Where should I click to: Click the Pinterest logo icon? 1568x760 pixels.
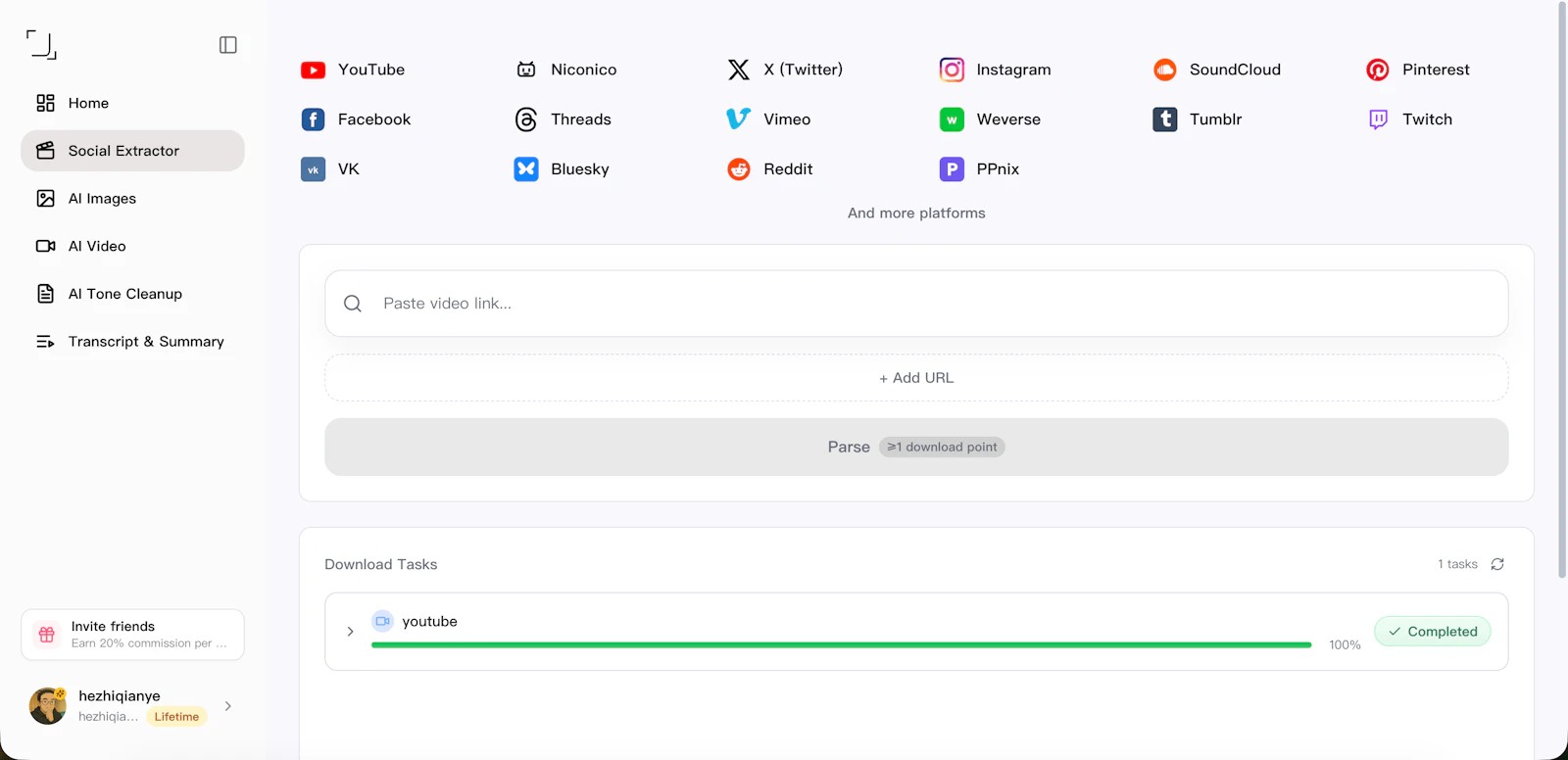coord(1378,70)
